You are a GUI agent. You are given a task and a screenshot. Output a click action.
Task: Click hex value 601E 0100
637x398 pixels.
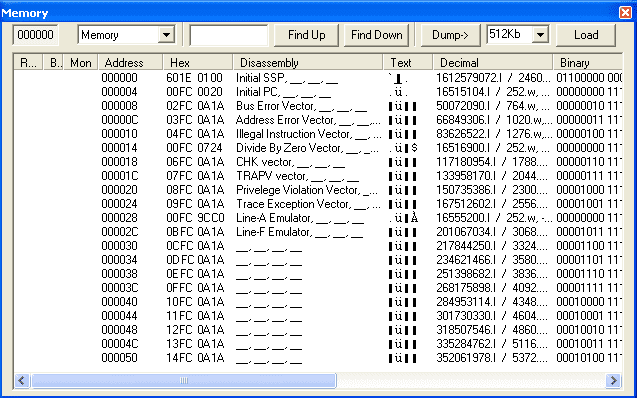coord(195,78)
